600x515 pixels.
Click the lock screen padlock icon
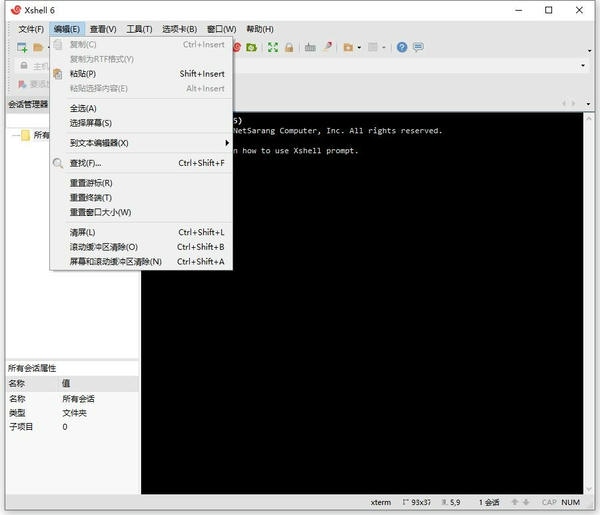click(289, 47)
